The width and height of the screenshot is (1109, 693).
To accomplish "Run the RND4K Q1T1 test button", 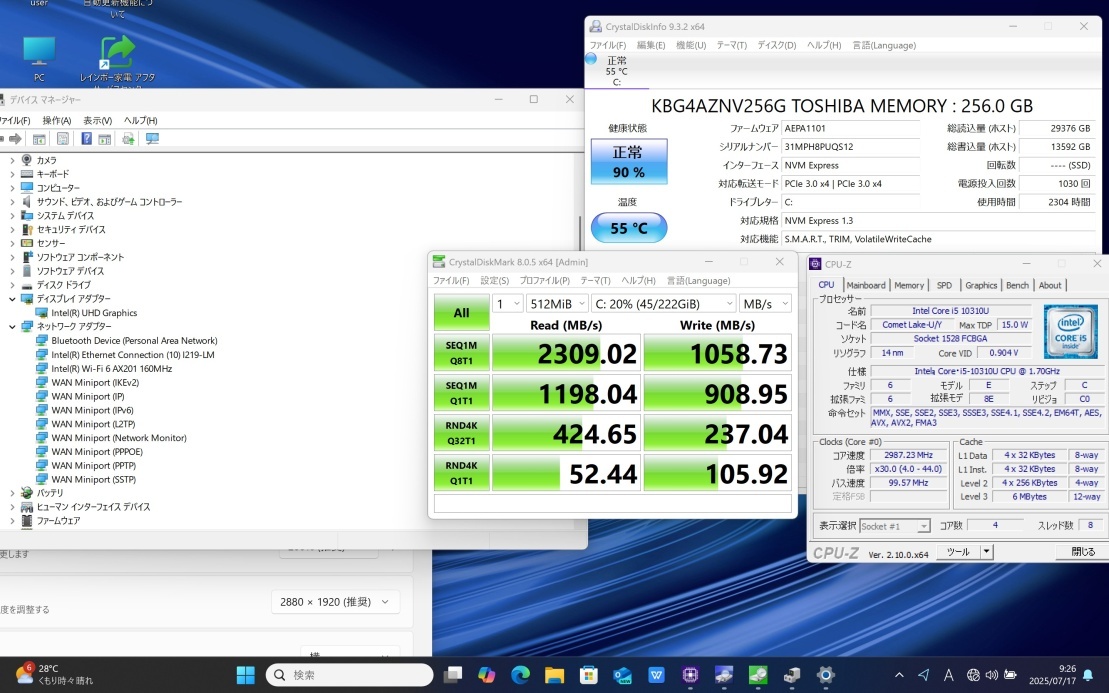I will pos(461,473).
